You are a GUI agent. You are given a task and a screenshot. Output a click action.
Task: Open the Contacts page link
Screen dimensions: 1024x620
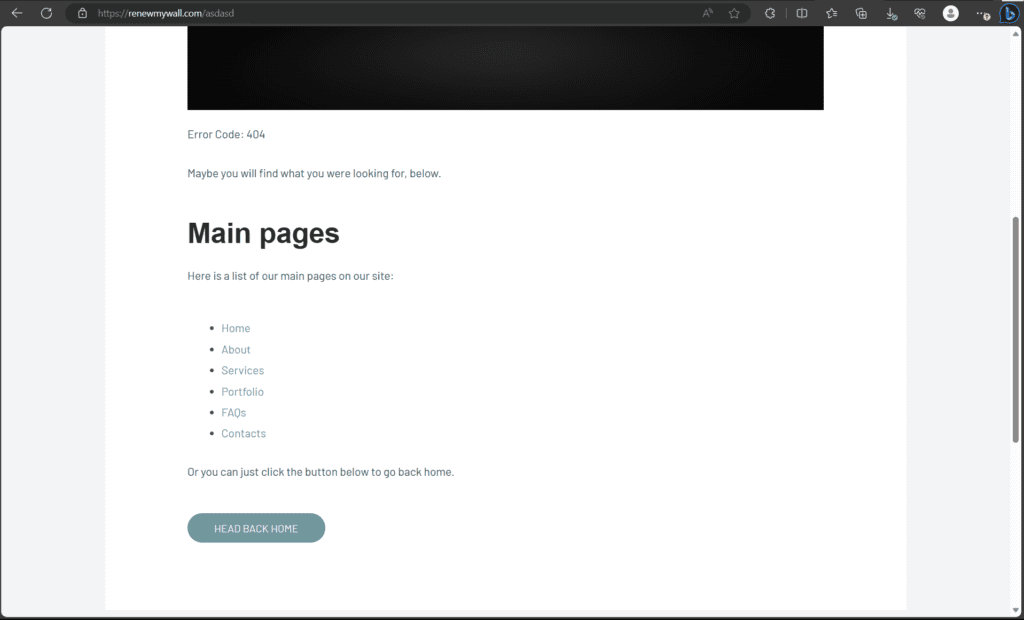pos(244,433)
